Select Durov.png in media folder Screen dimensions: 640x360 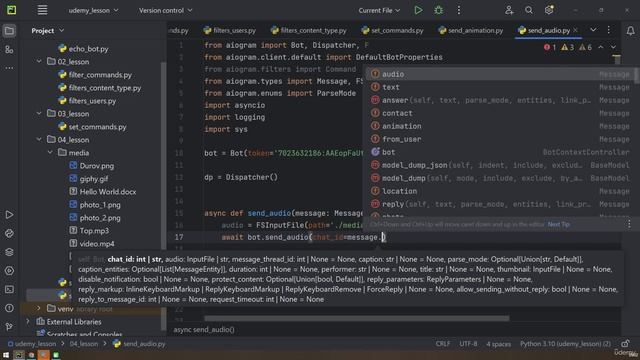pos(91,166)
